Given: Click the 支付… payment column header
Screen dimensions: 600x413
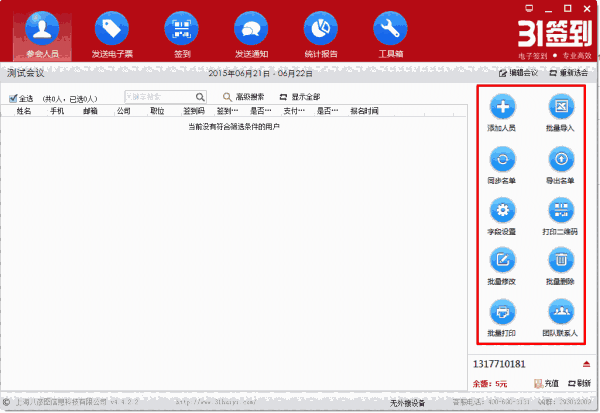Looking at the screenshot, I should (x=294, y=111).
